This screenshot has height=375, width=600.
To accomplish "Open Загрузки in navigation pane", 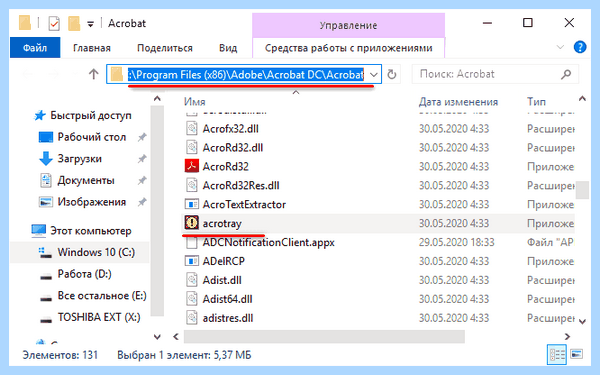I will 80,159.
